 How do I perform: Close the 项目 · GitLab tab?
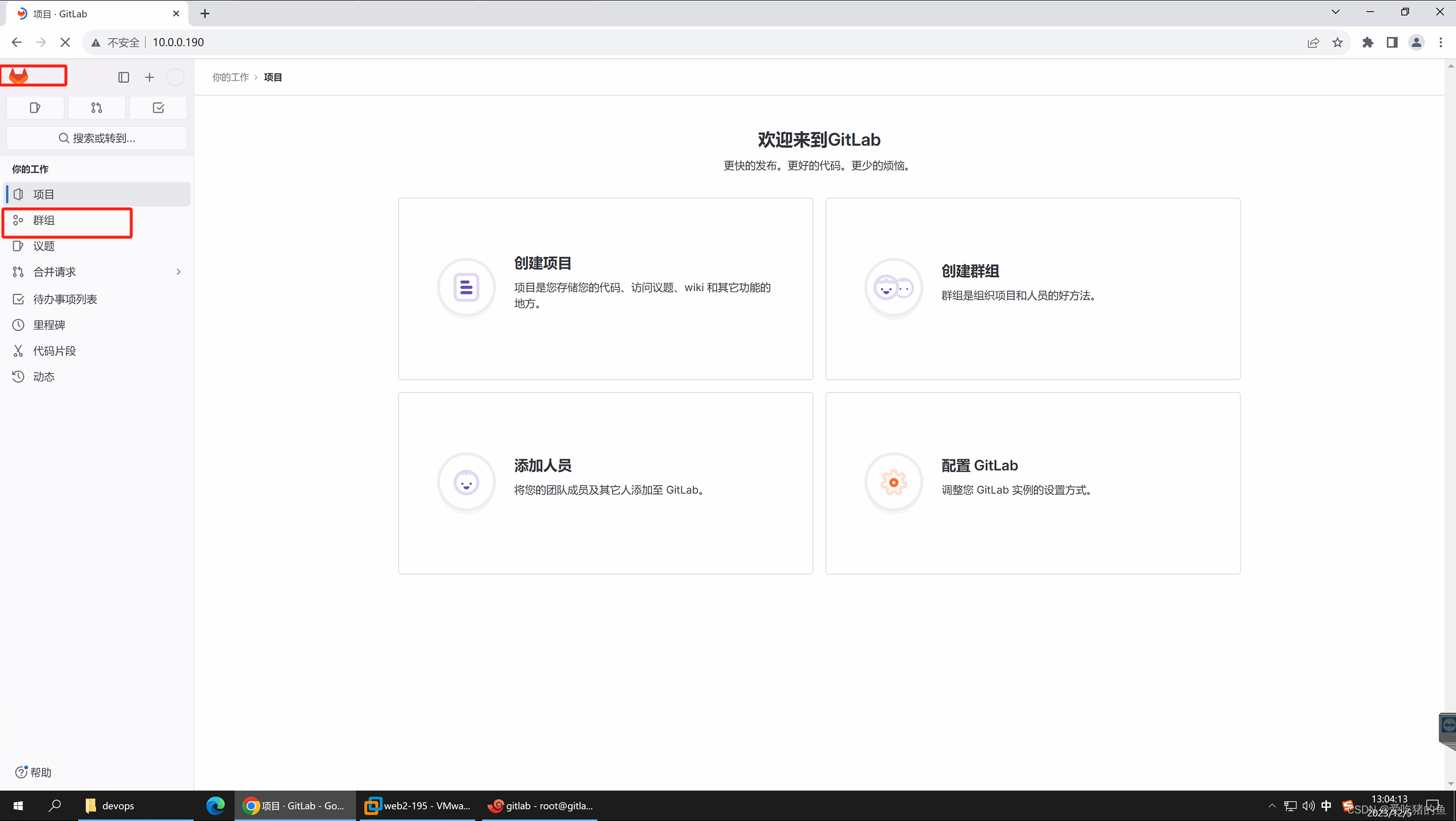pyautogui.click(x=176, y=13)
